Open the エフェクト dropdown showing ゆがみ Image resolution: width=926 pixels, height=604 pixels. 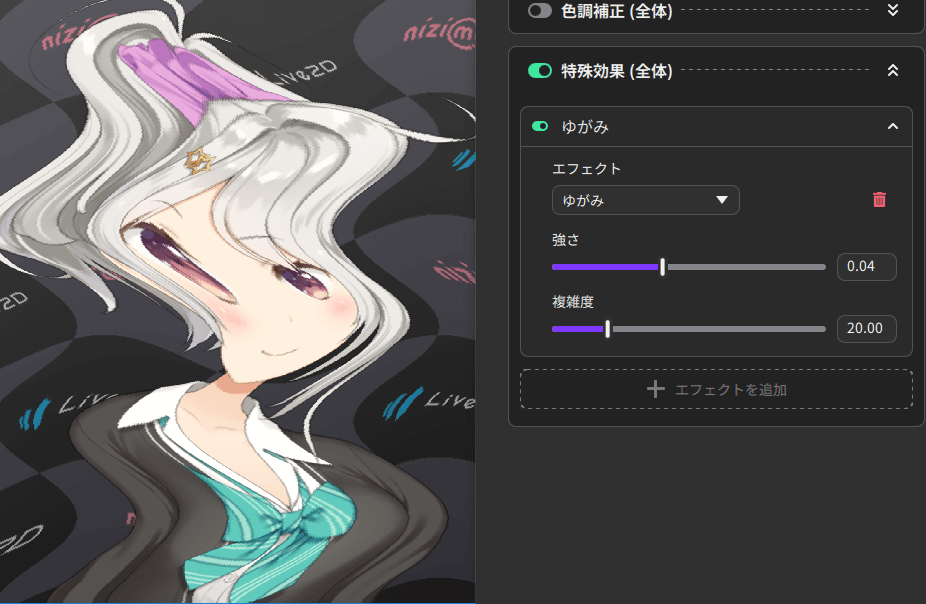click(645, 200)
